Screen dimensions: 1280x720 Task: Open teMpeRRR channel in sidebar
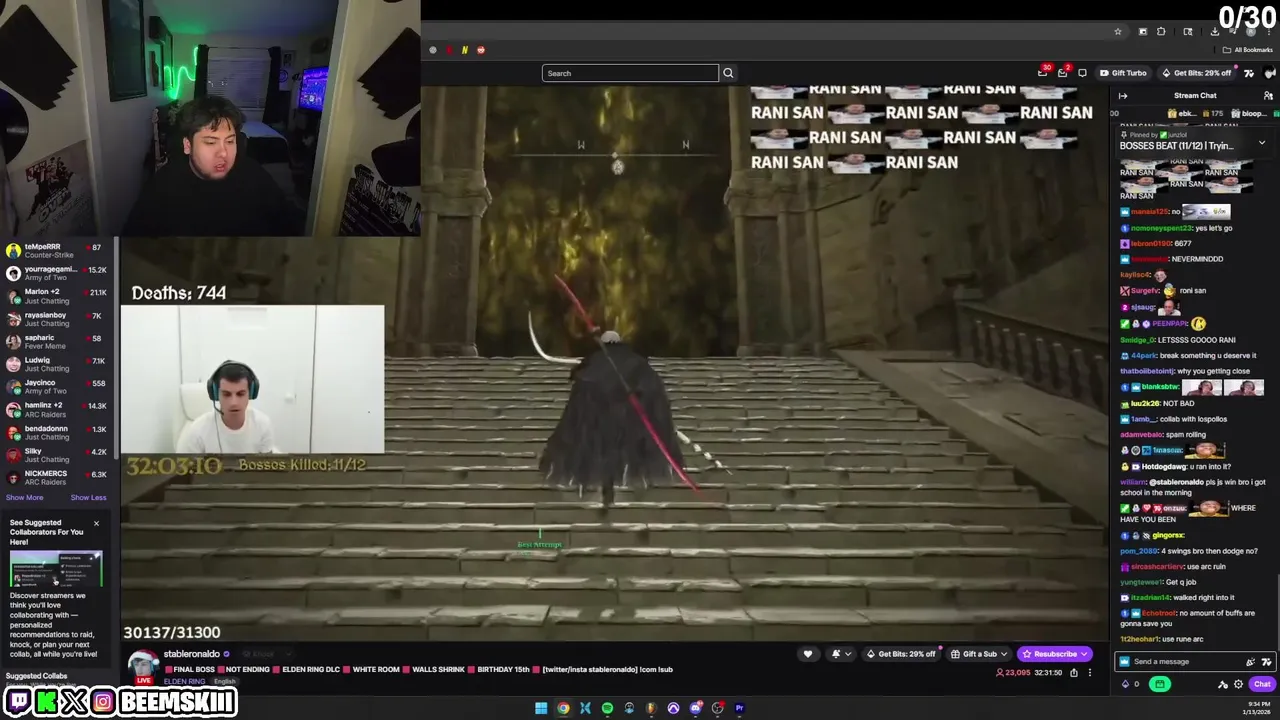[55, 251]
